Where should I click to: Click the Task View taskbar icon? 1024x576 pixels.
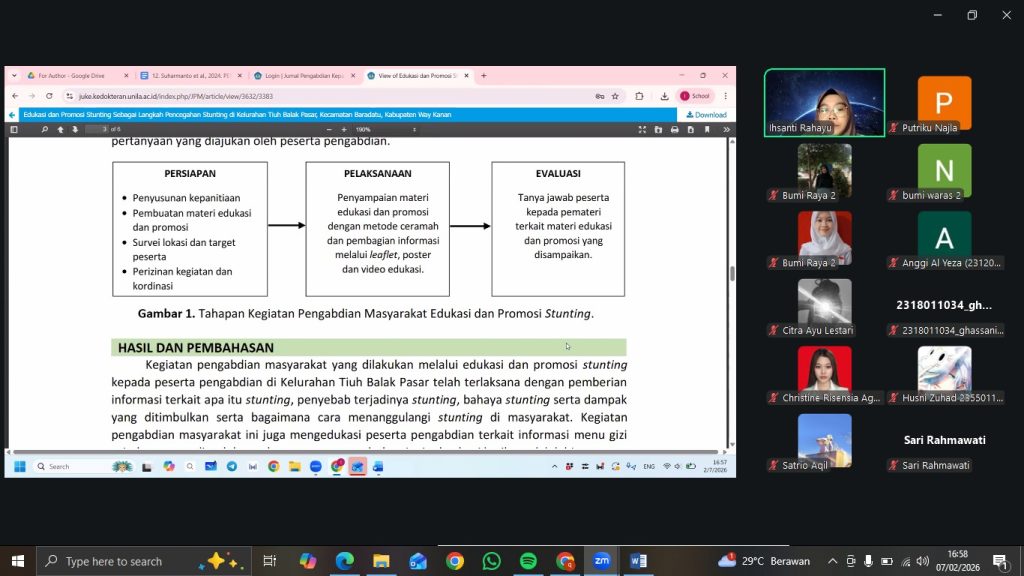click(x=269, y=561)
